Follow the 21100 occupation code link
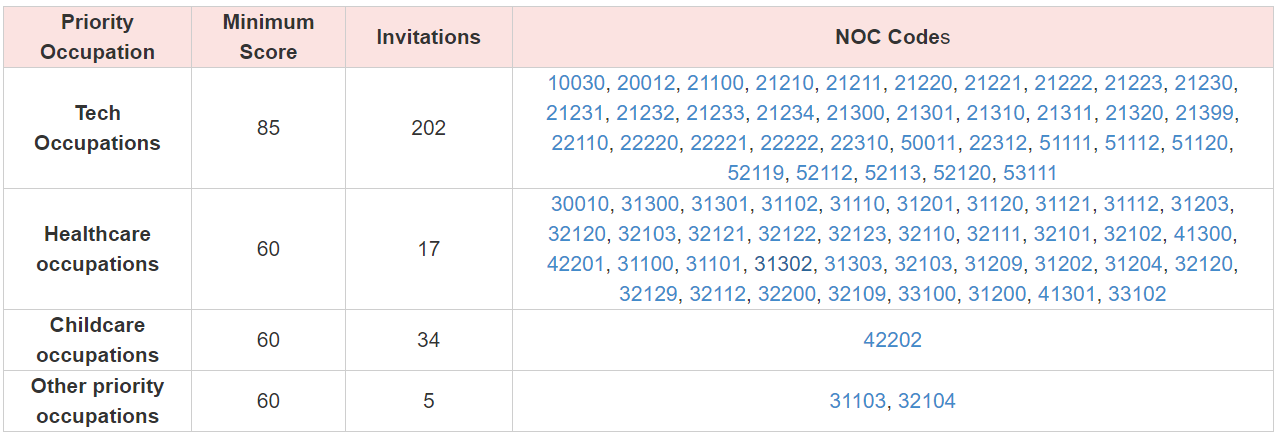This screenshot has height=437, width=1278. (716, 83)
